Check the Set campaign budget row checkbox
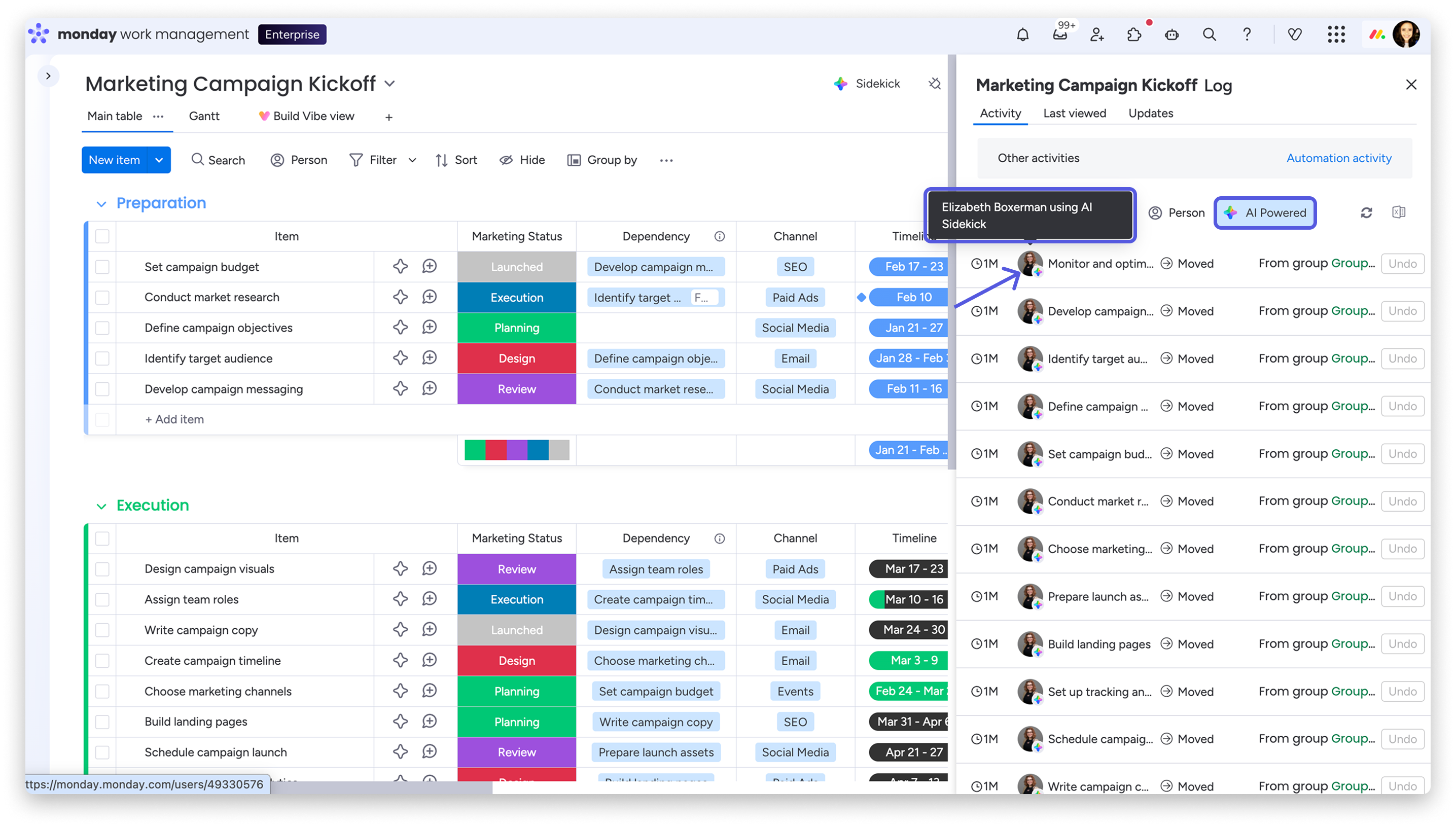Viewport: 1456px width, 827px height. pyautogui.click(x=102, y=267)
